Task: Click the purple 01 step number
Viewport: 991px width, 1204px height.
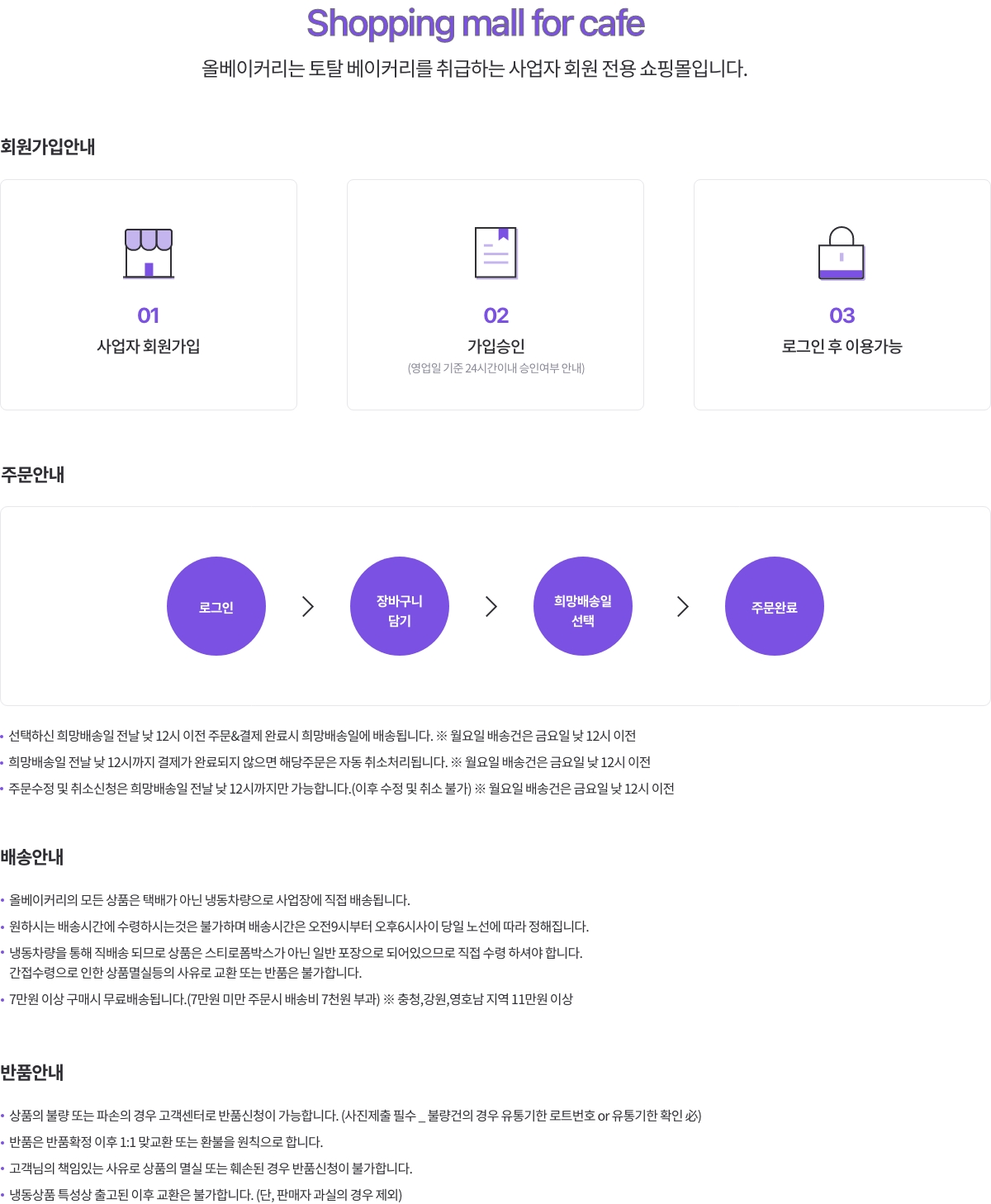Action: click(149, 315)
